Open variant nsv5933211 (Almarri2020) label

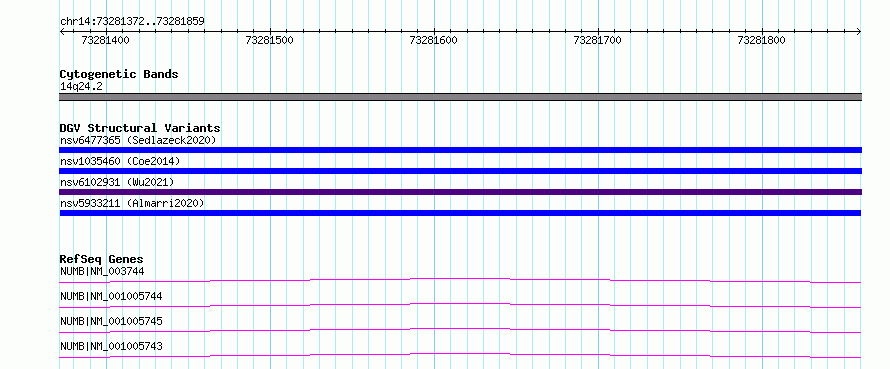point(132,203)
